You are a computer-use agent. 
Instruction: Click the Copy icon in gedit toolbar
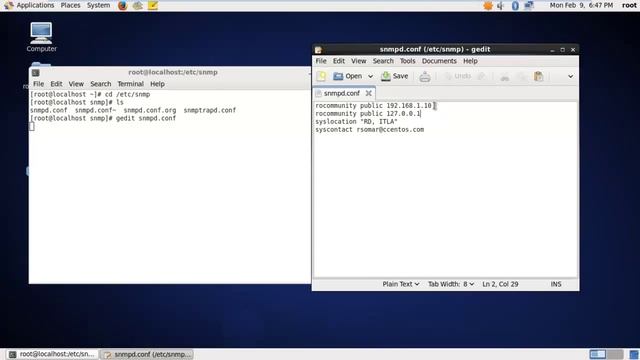[521, 76]
